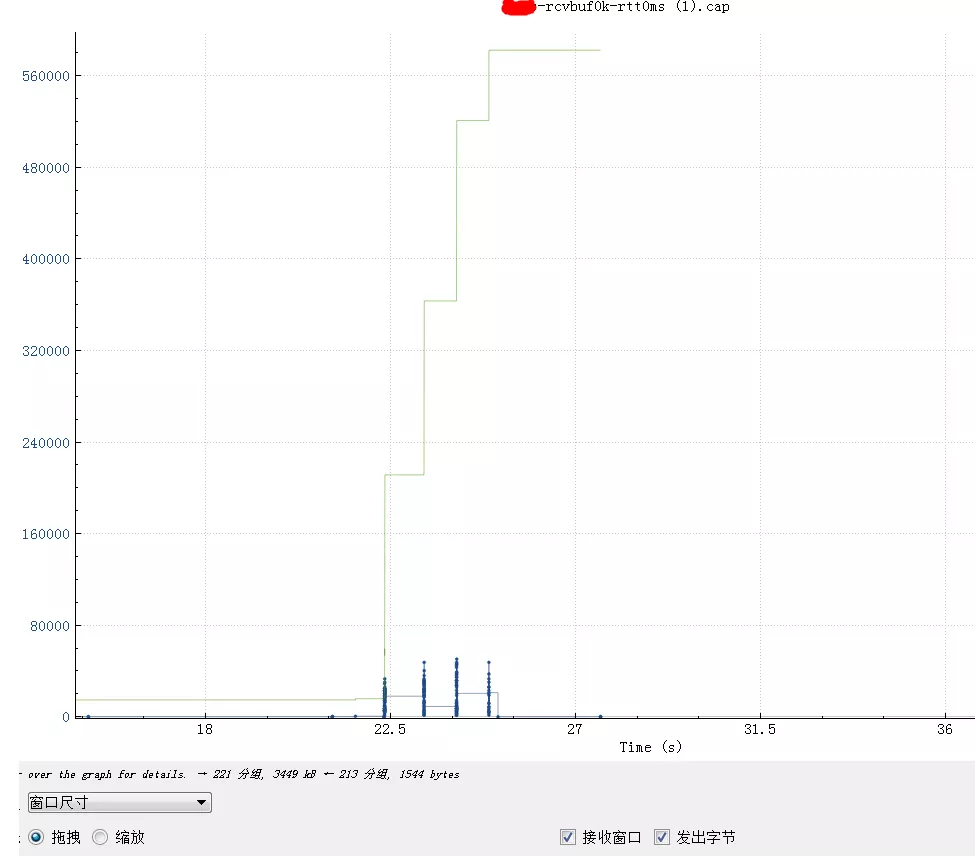Click the x-axis tick label 36
This screenshot has height=856, width=975.
[945, 729]
